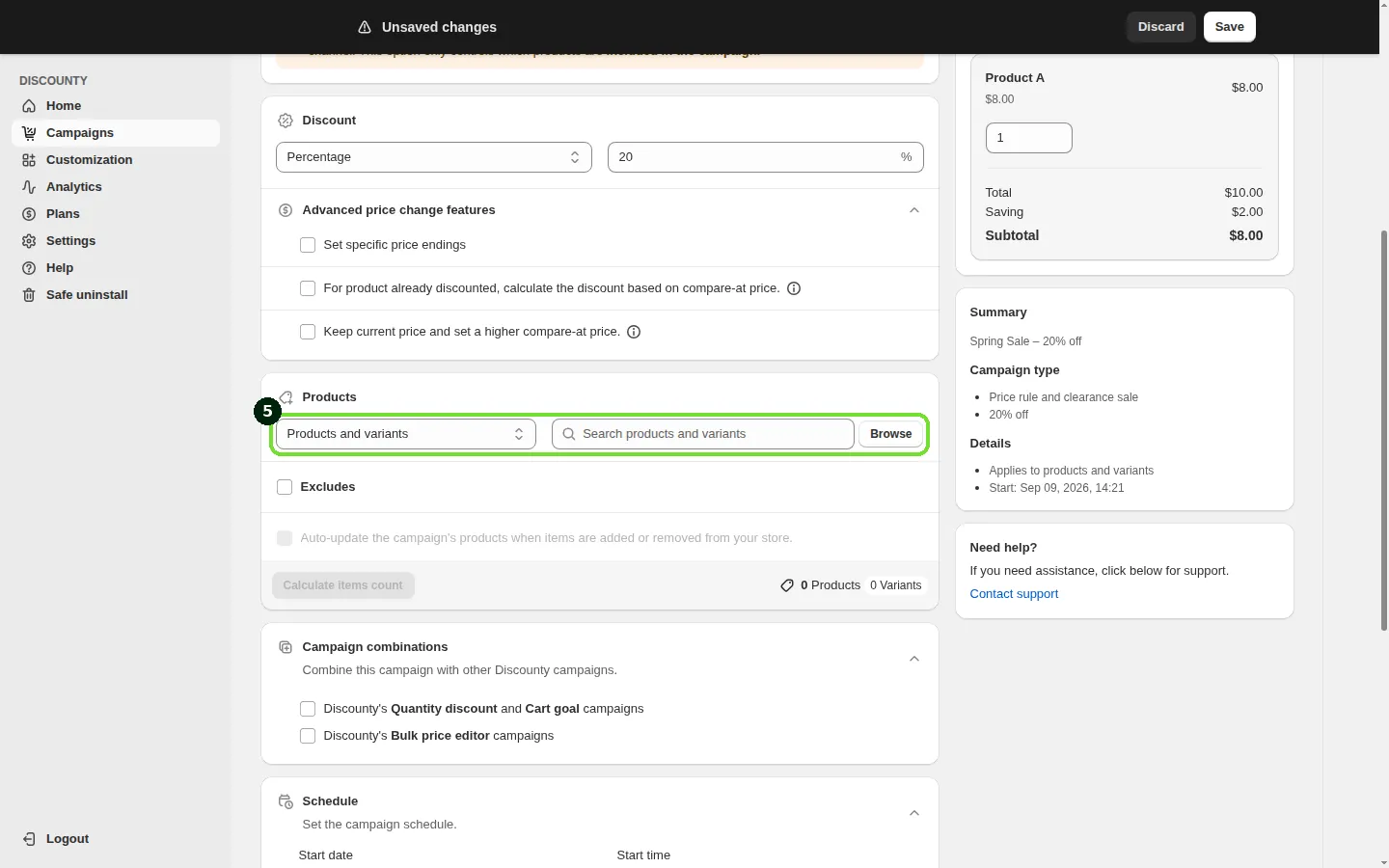Open Safe uninstall in the sidebar
Image resolution: width=1389 pixels, height=868 pixels.
point(116,295)
